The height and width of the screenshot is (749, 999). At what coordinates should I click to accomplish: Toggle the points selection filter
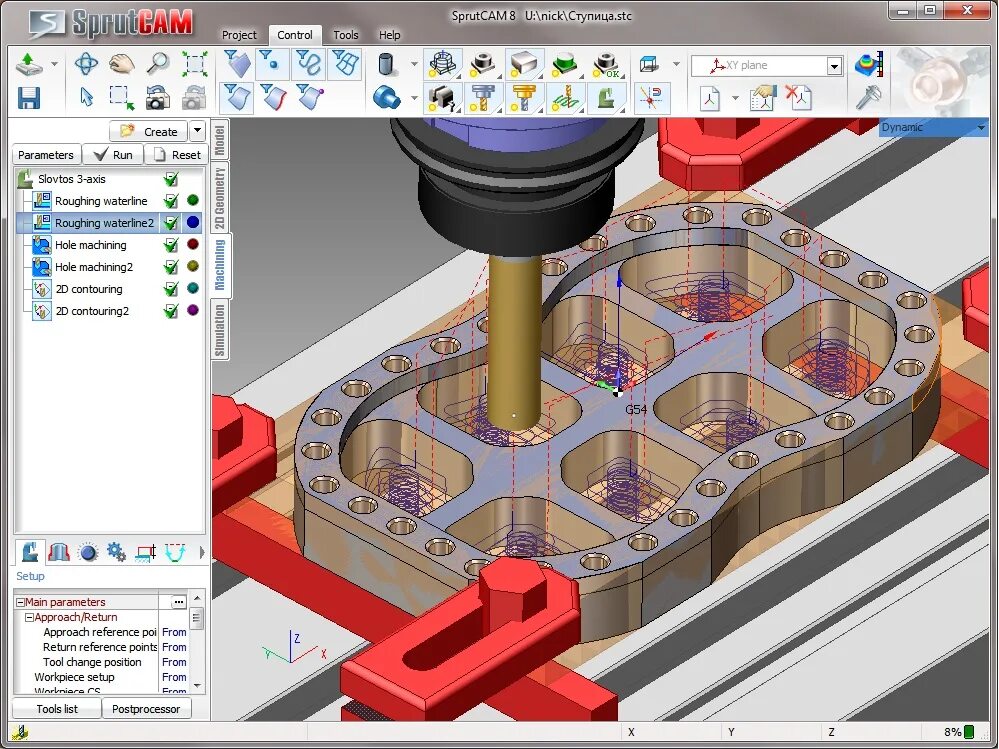(272, 64)
